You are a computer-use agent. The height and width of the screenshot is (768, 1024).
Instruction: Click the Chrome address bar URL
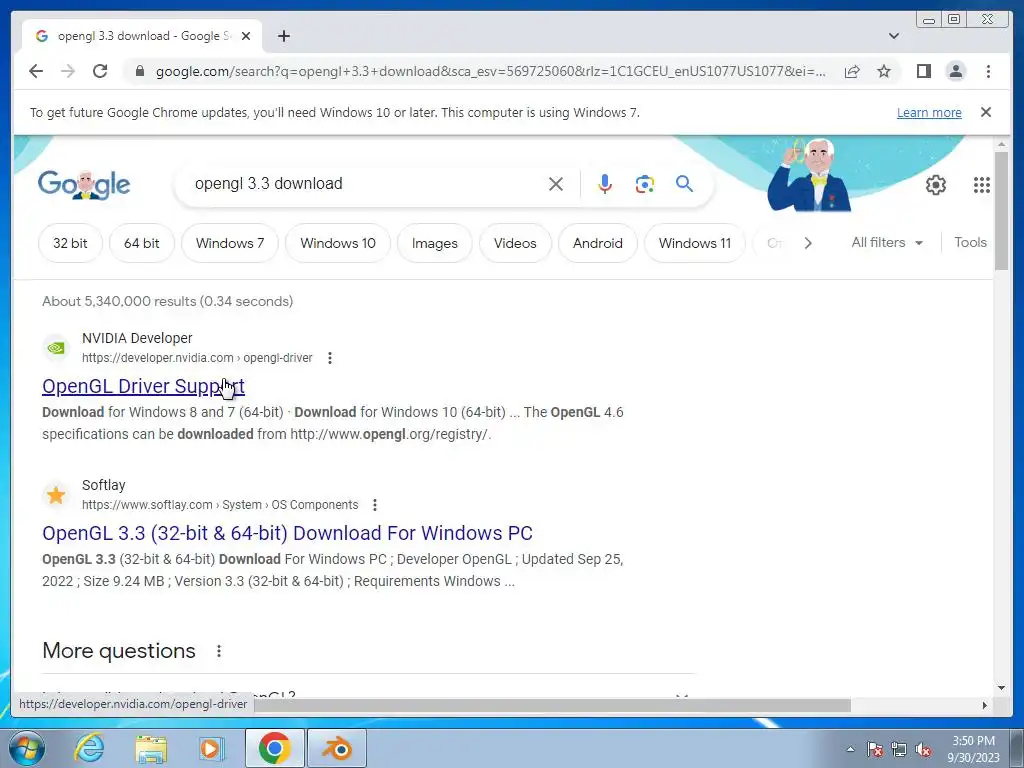click(x=490, y=71)
